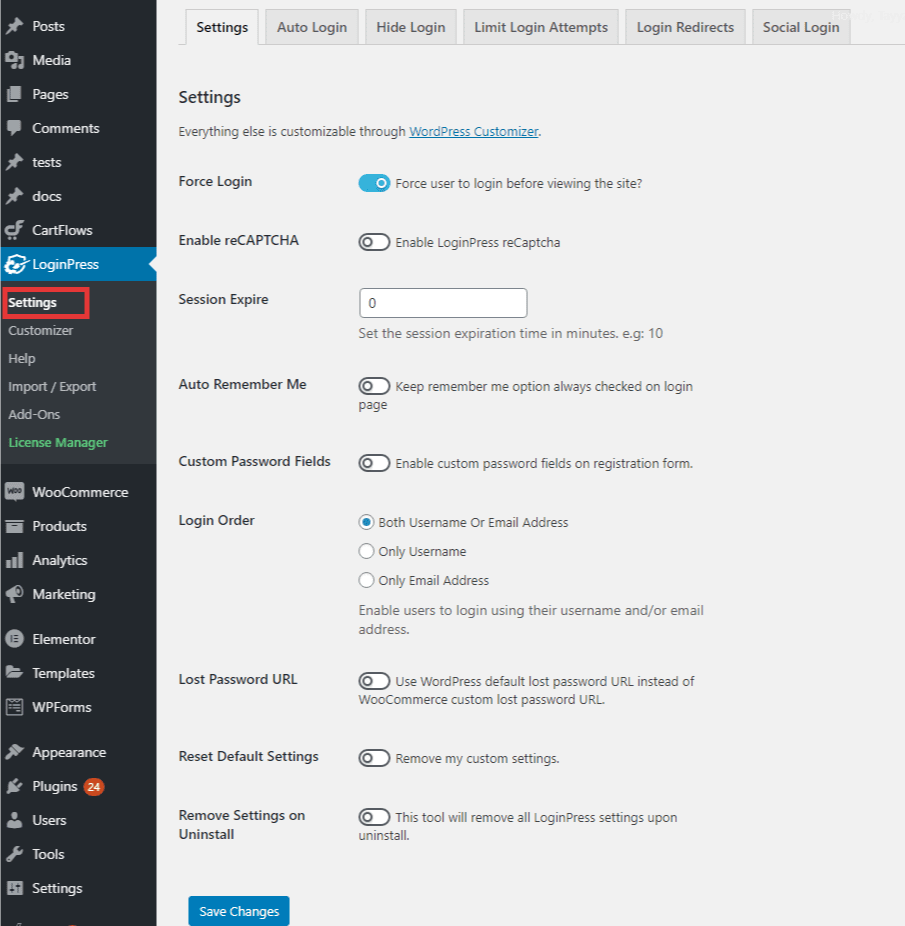905x926 pixels.
Task: Click the Users person icon
Action: pyautogui.click(x=14, y=820)
